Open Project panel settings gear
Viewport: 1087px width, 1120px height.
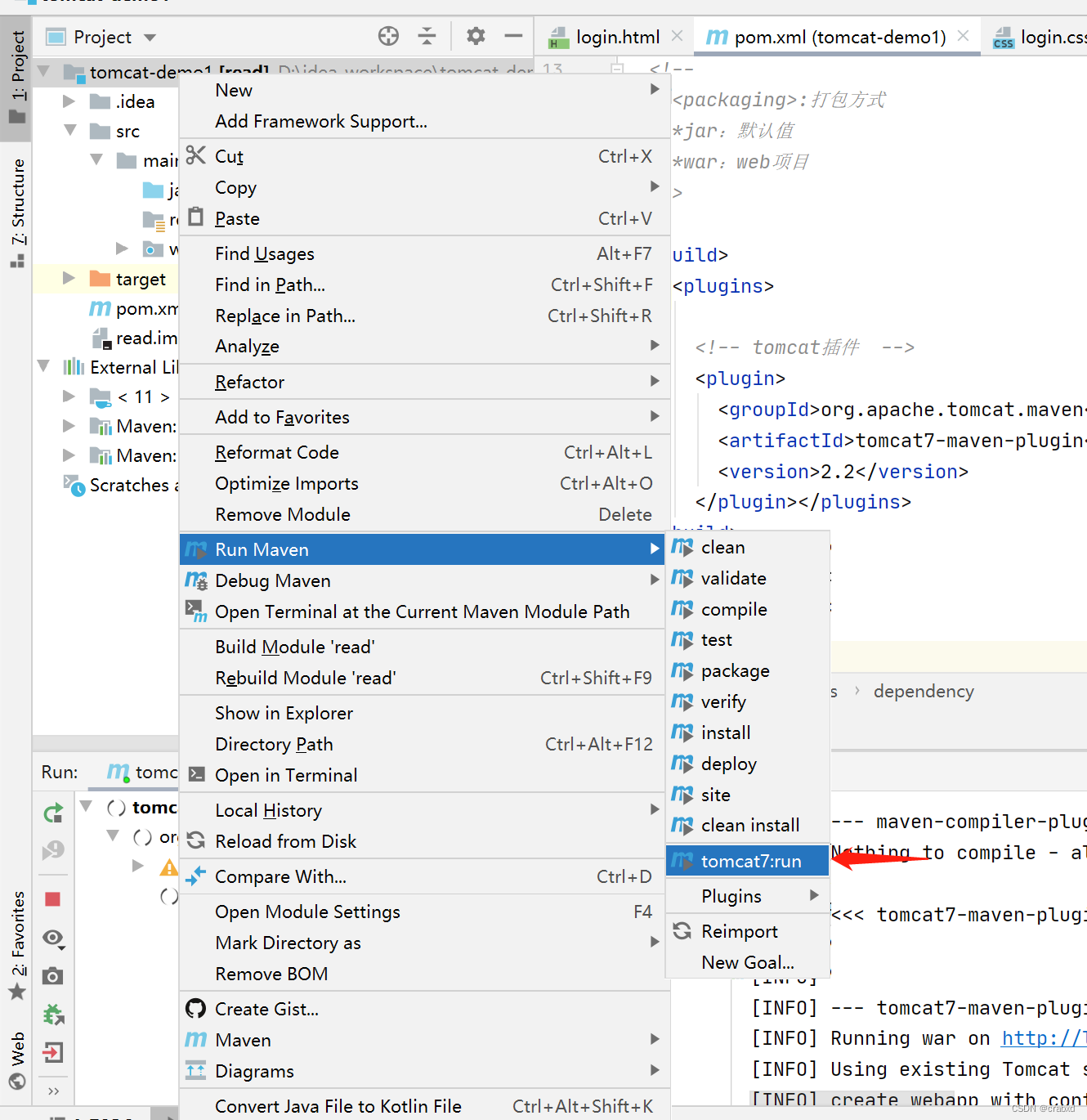point(476,36)
